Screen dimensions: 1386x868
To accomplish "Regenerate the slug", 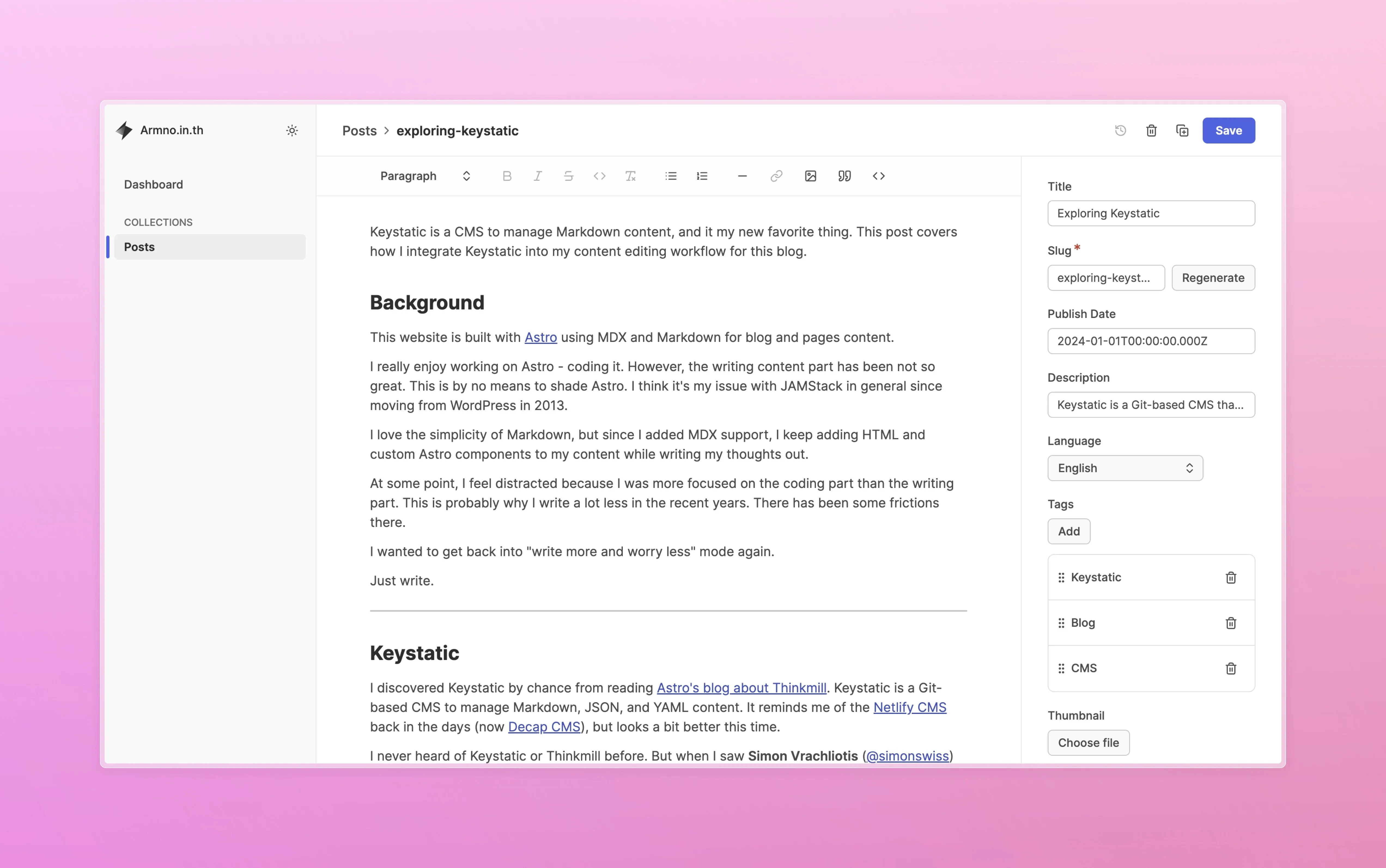I will [x=1212, y=278].
